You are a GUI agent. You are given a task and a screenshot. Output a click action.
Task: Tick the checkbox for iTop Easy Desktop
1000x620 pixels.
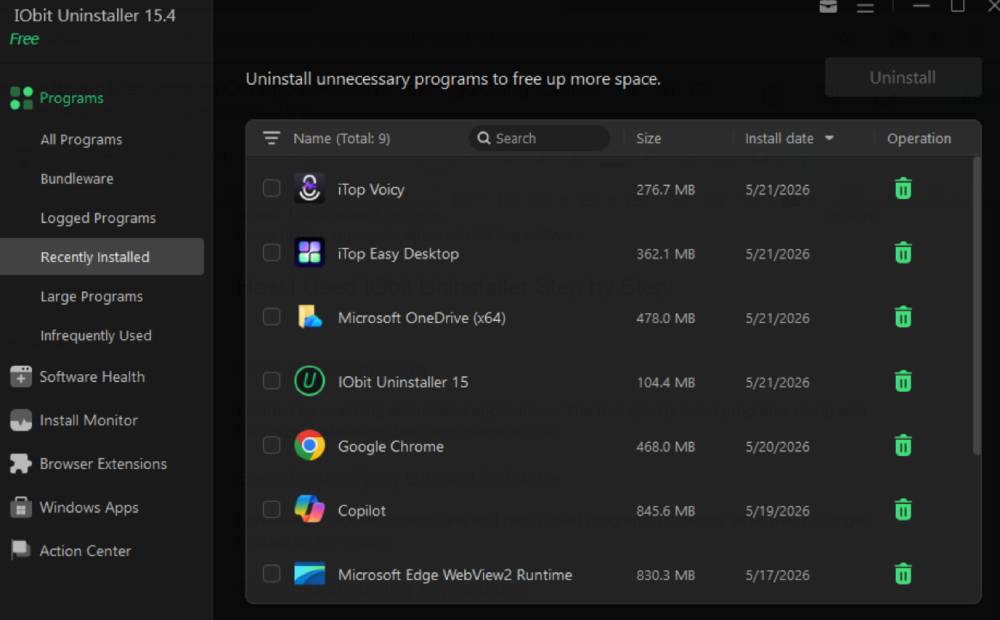pos(271,253)
